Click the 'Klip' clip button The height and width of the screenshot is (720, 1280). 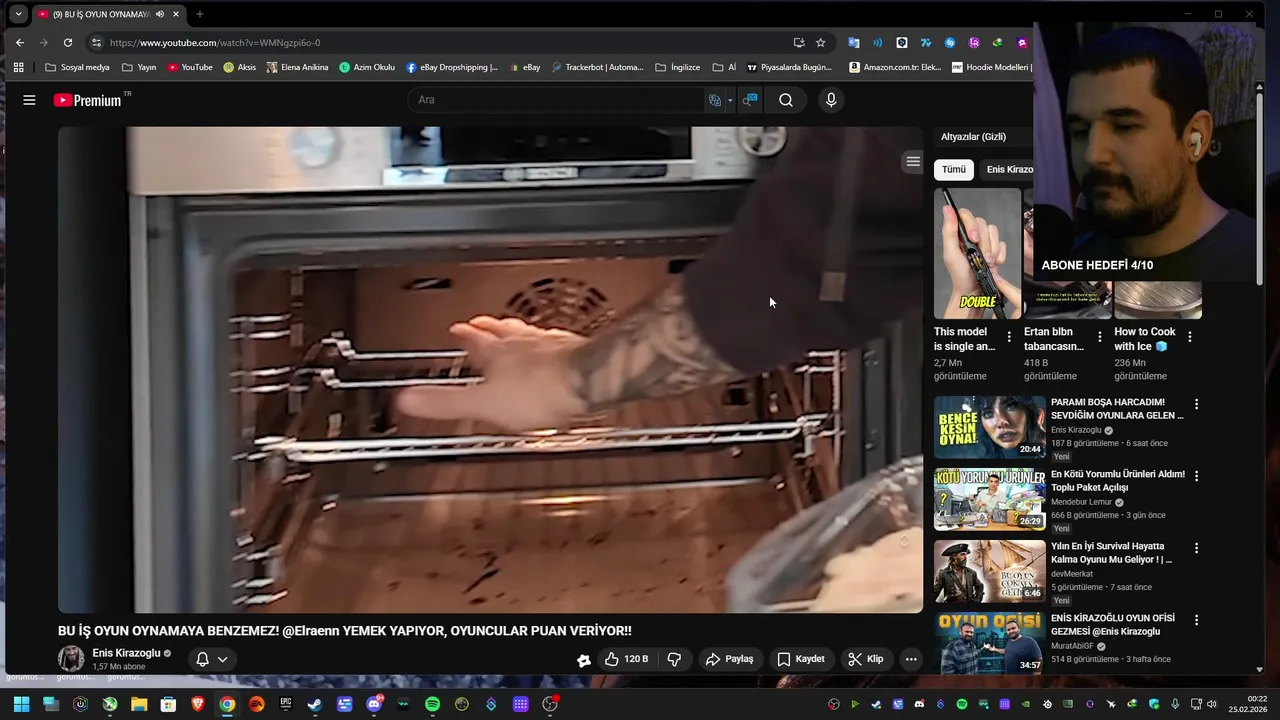tap(866, 659)
